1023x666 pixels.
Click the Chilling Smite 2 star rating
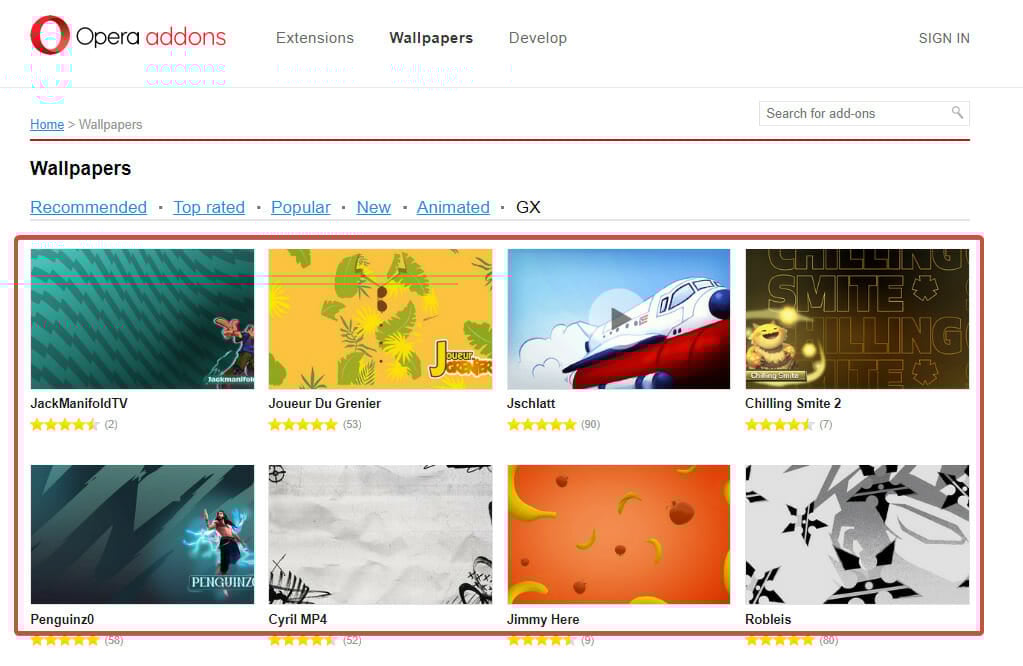tap(780, 425)
